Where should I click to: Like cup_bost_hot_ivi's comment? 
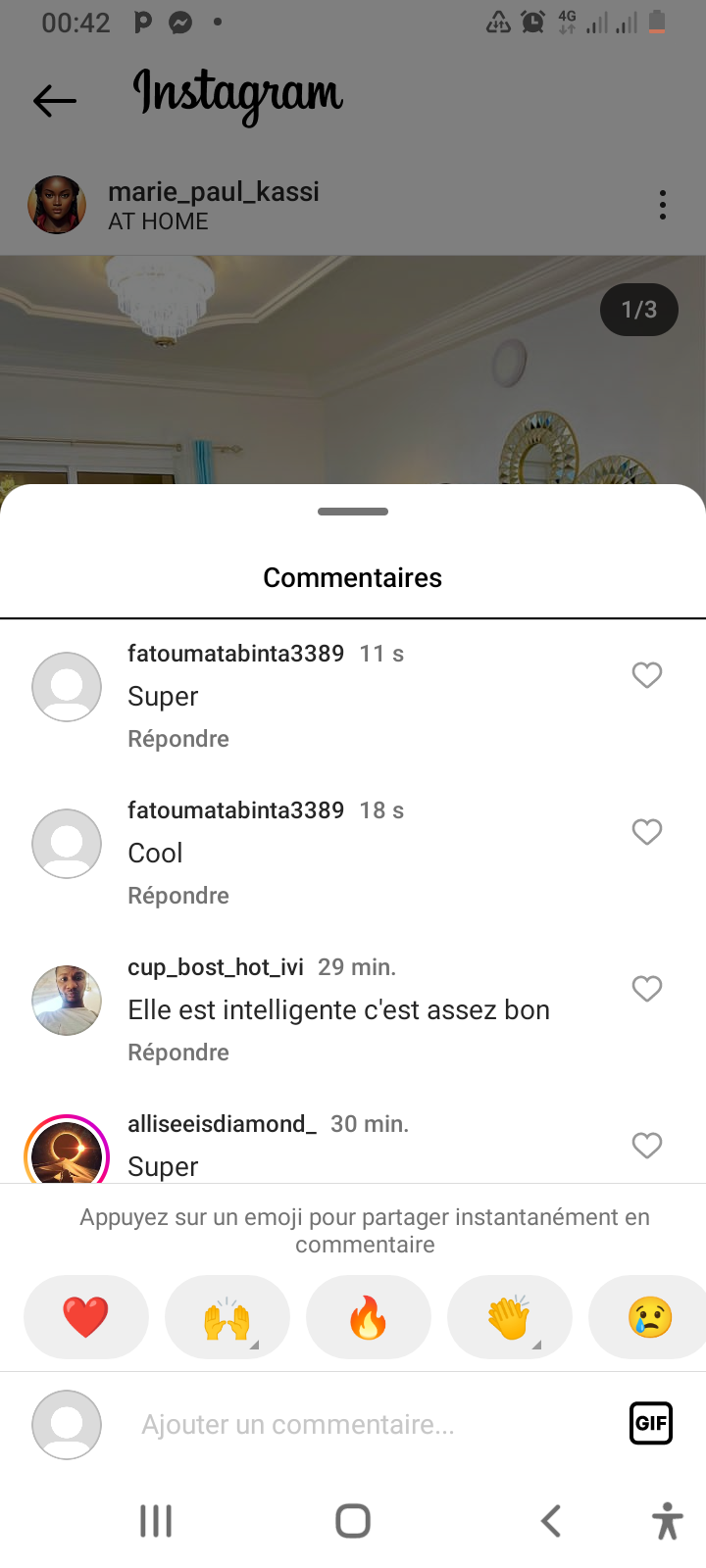coord(647,989)
